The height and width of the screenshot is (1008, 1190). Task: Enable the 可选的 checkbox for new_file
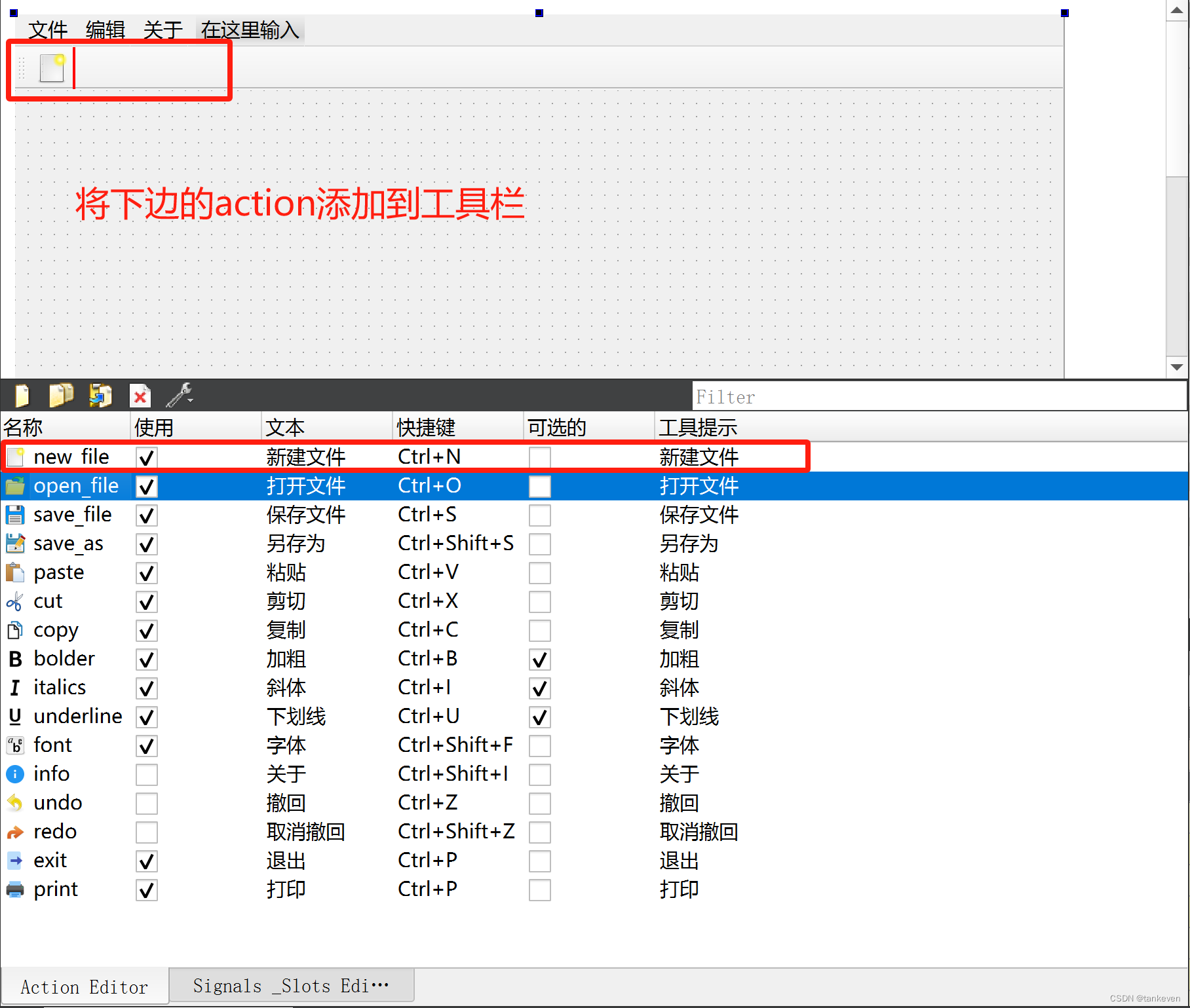click(x=539, y=457)
